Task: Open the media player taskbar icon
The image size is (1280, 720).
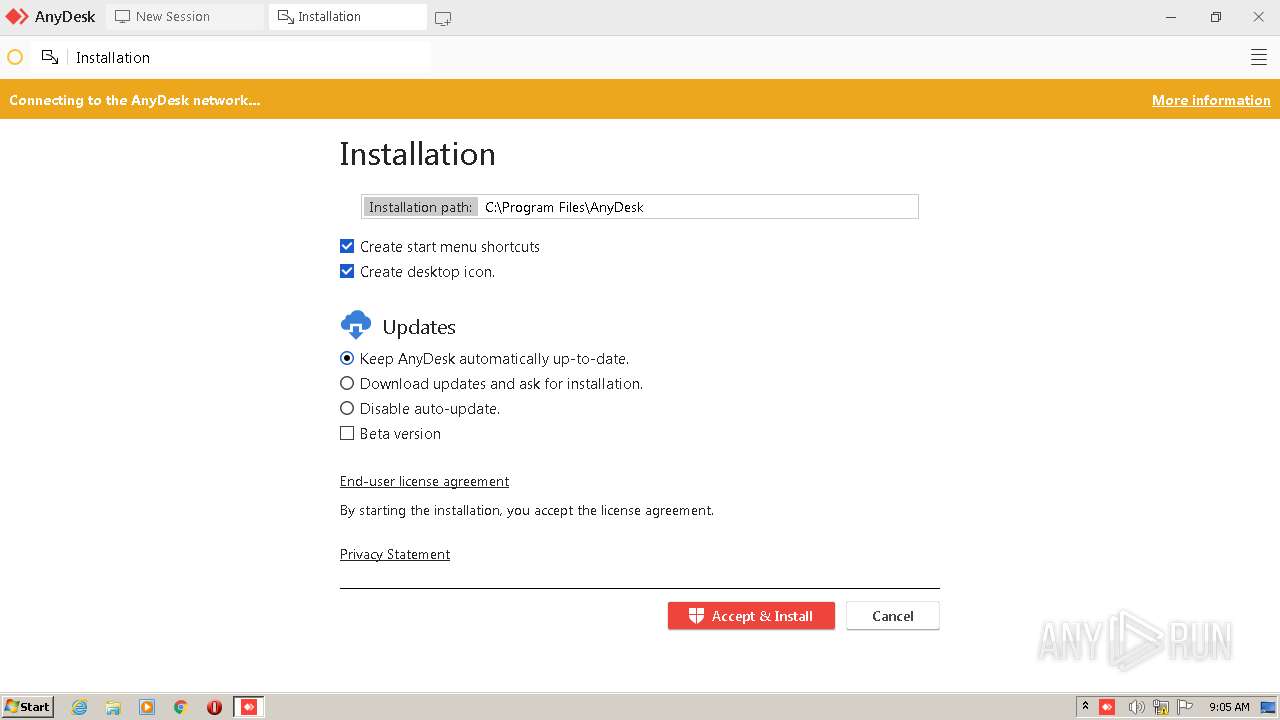Action: (x=147, y=707)
